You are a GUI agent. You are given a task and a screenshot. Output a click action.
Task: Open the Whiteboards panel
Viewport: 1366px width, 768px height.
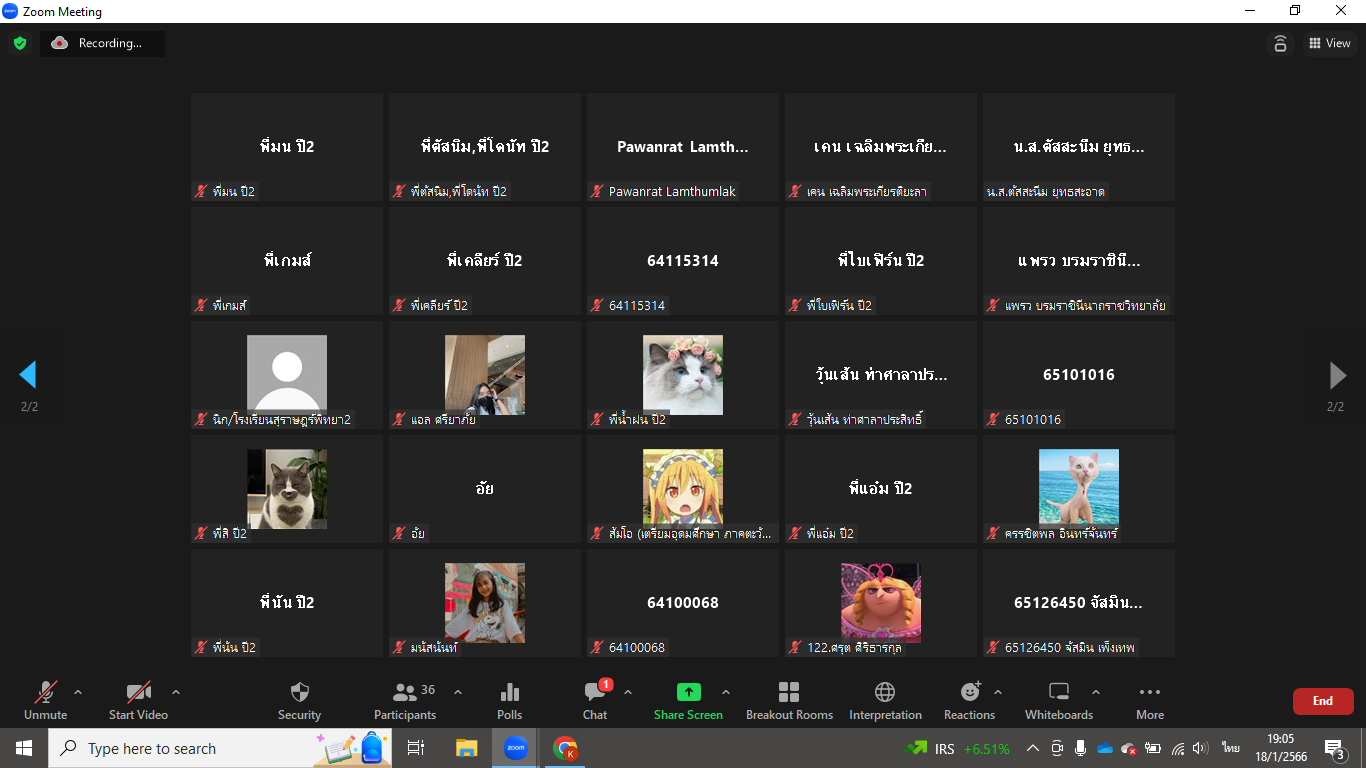(x=1058, y=700)
